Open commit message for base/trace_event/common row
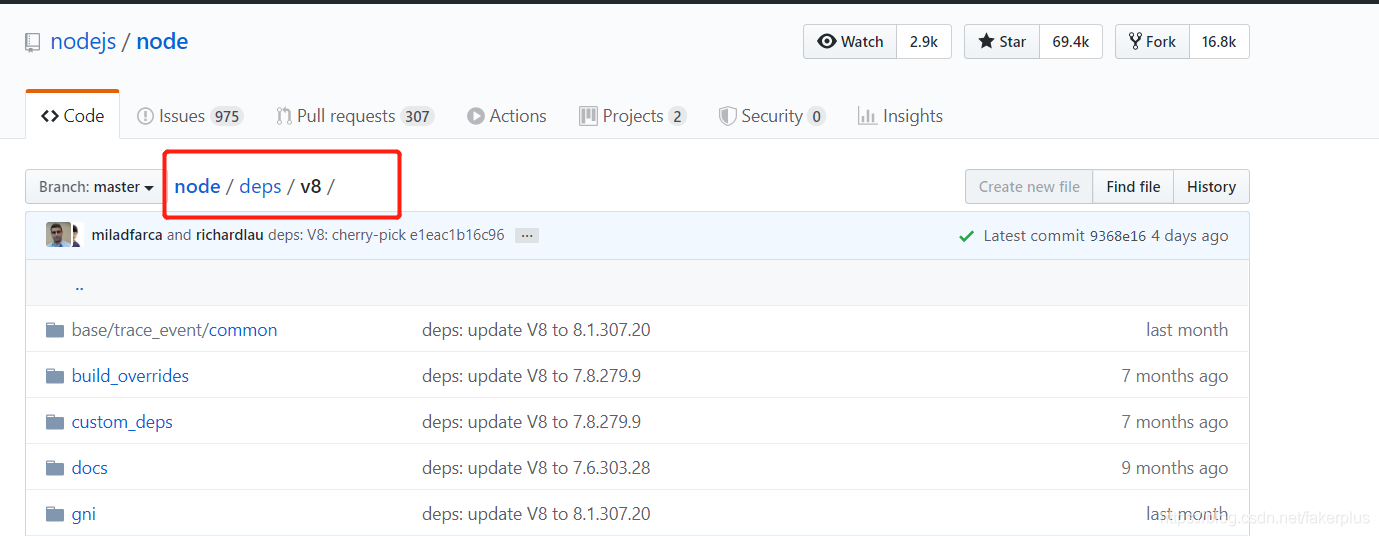This screenshot has width=1379, height=536. pos(536,330)
